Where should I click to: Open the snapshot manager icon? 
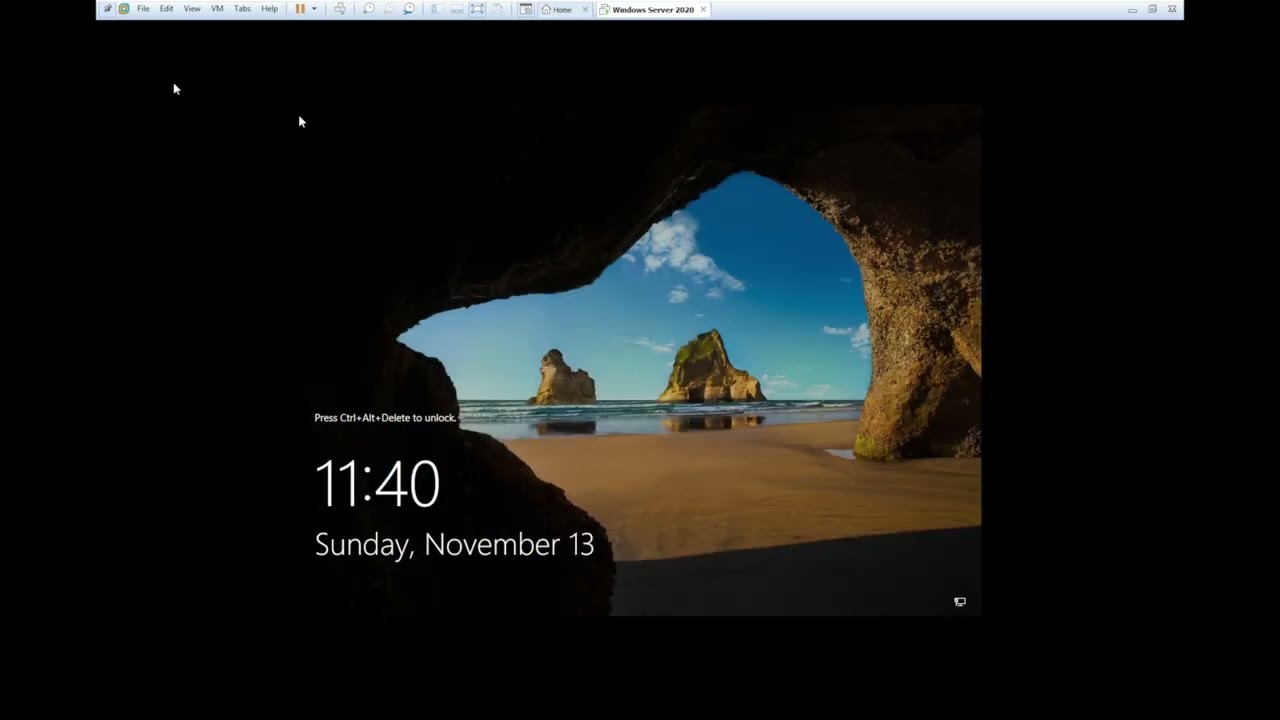click(409, 9)
